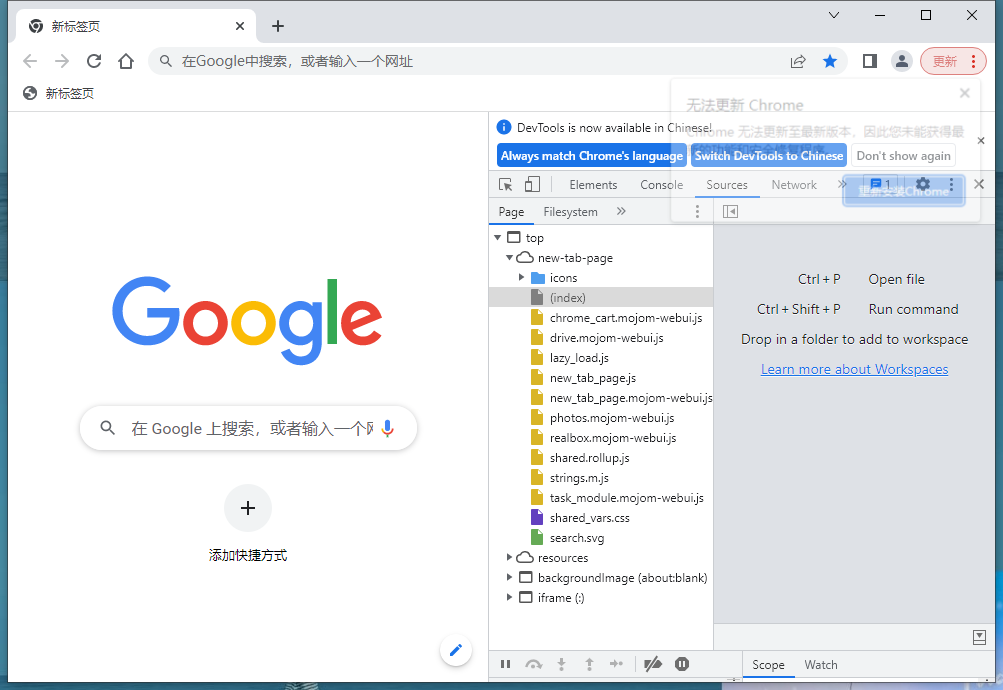The height and width of the screenshot is (690, 1003).
Task: Click the step into debugger icon
Action: click(x=562, y=664)
